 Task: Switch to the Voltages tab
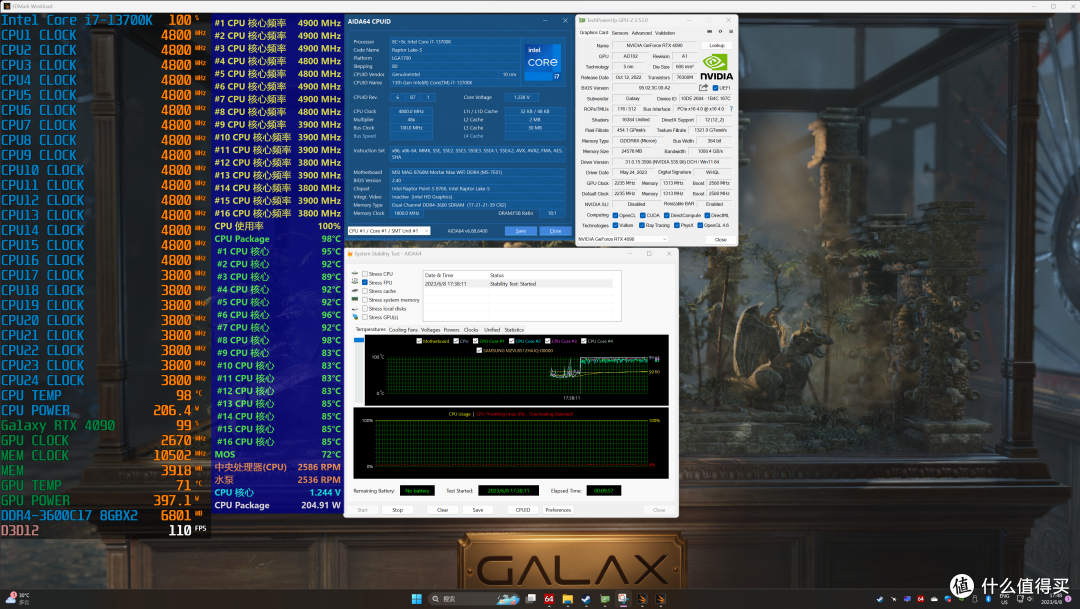pos(430,330)
